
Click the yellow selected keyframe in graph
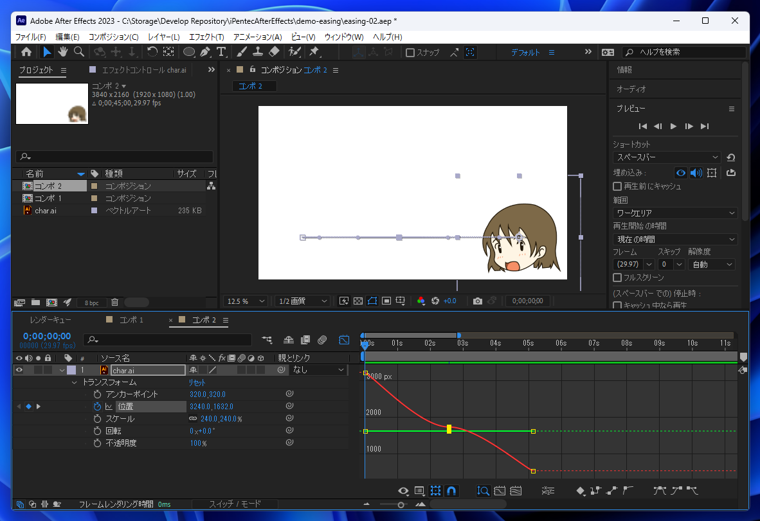point(449,429)
